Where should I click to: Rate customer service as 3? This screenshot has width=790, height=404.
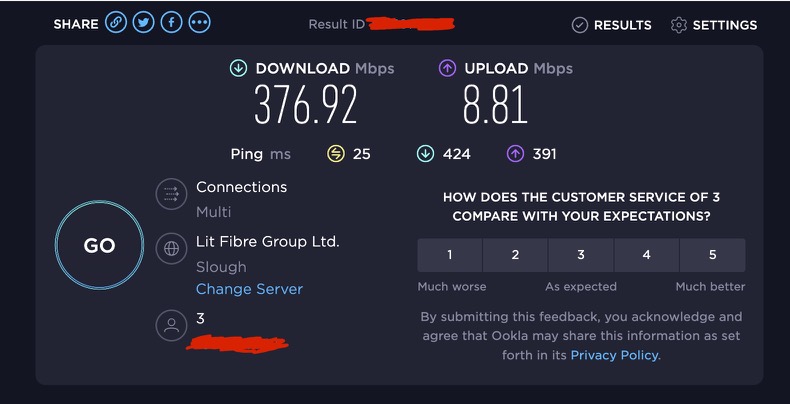581,255
